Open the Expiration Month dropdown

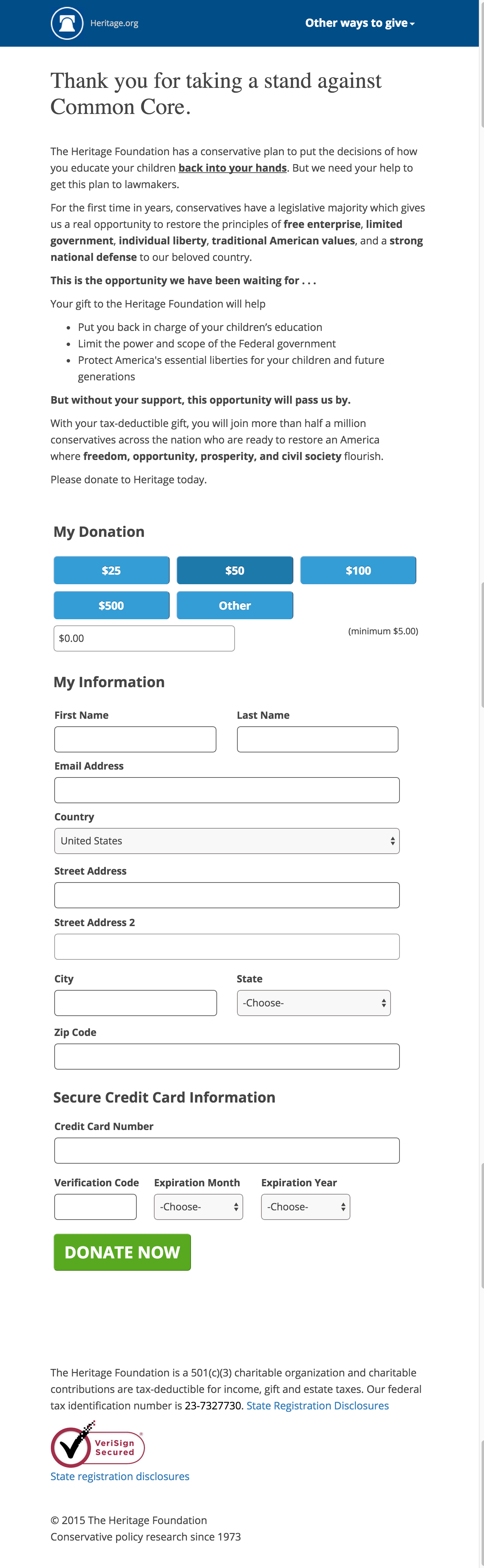click(x=198, y=1207)
